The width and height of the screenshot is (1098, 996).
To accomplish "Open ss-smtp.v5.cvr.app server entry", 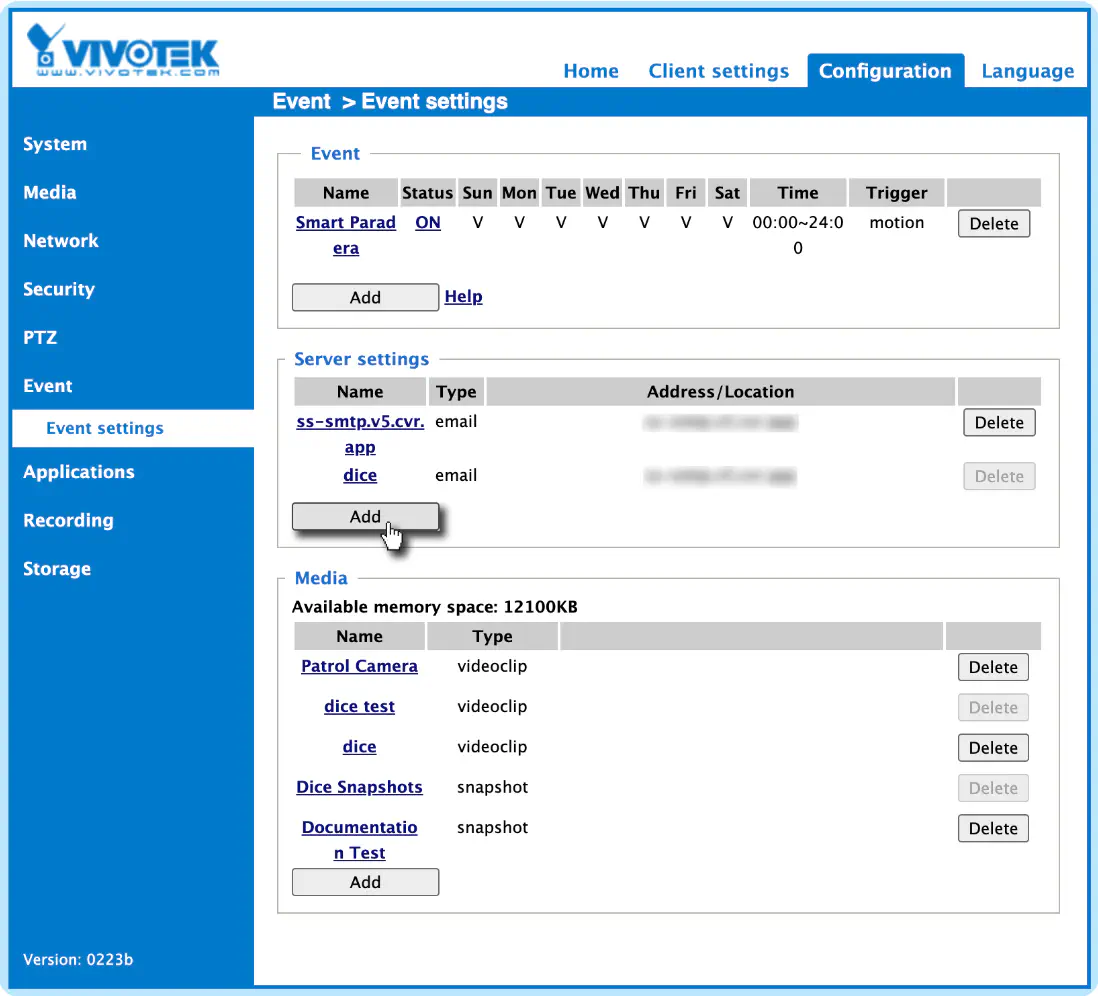I will [360, 434].
